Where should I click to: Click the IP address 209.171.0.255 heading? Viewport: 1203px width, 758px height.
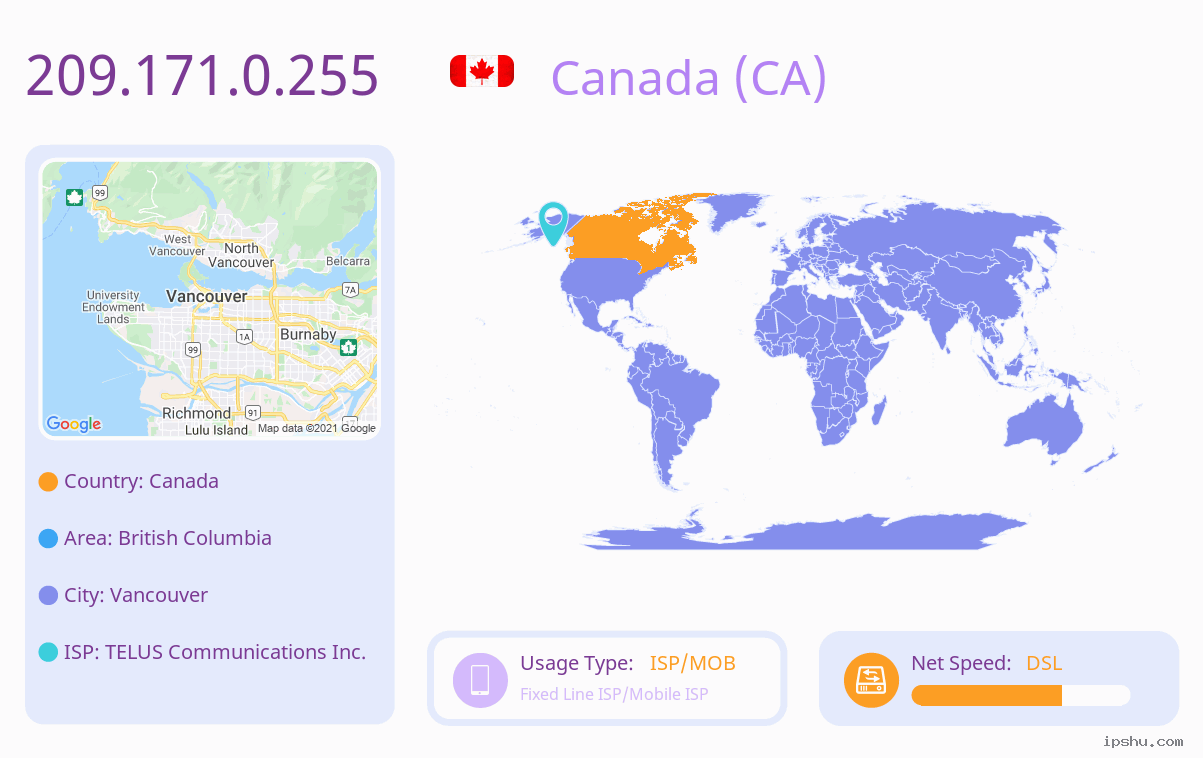[202, 75]
